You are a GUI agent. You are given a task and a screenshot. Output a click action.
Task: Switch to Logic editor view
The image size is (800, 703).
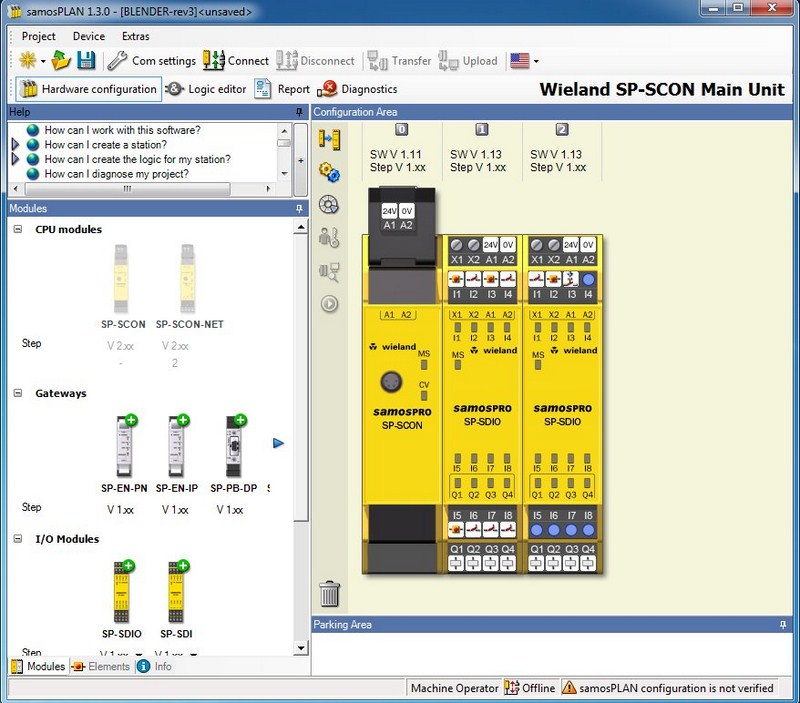click(206, 89)
